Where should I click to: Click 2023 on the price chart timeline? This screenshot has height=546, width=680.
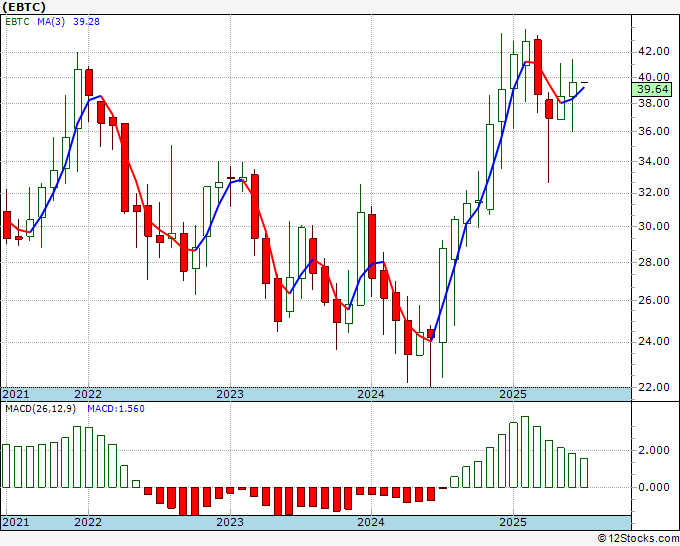click(230, 394)
